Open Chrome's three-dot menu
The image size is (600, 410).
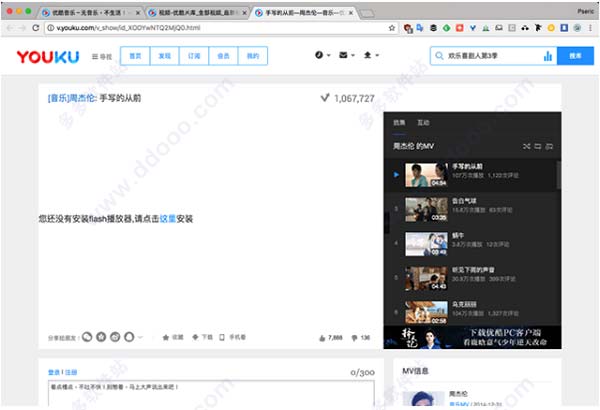(590, 28)
